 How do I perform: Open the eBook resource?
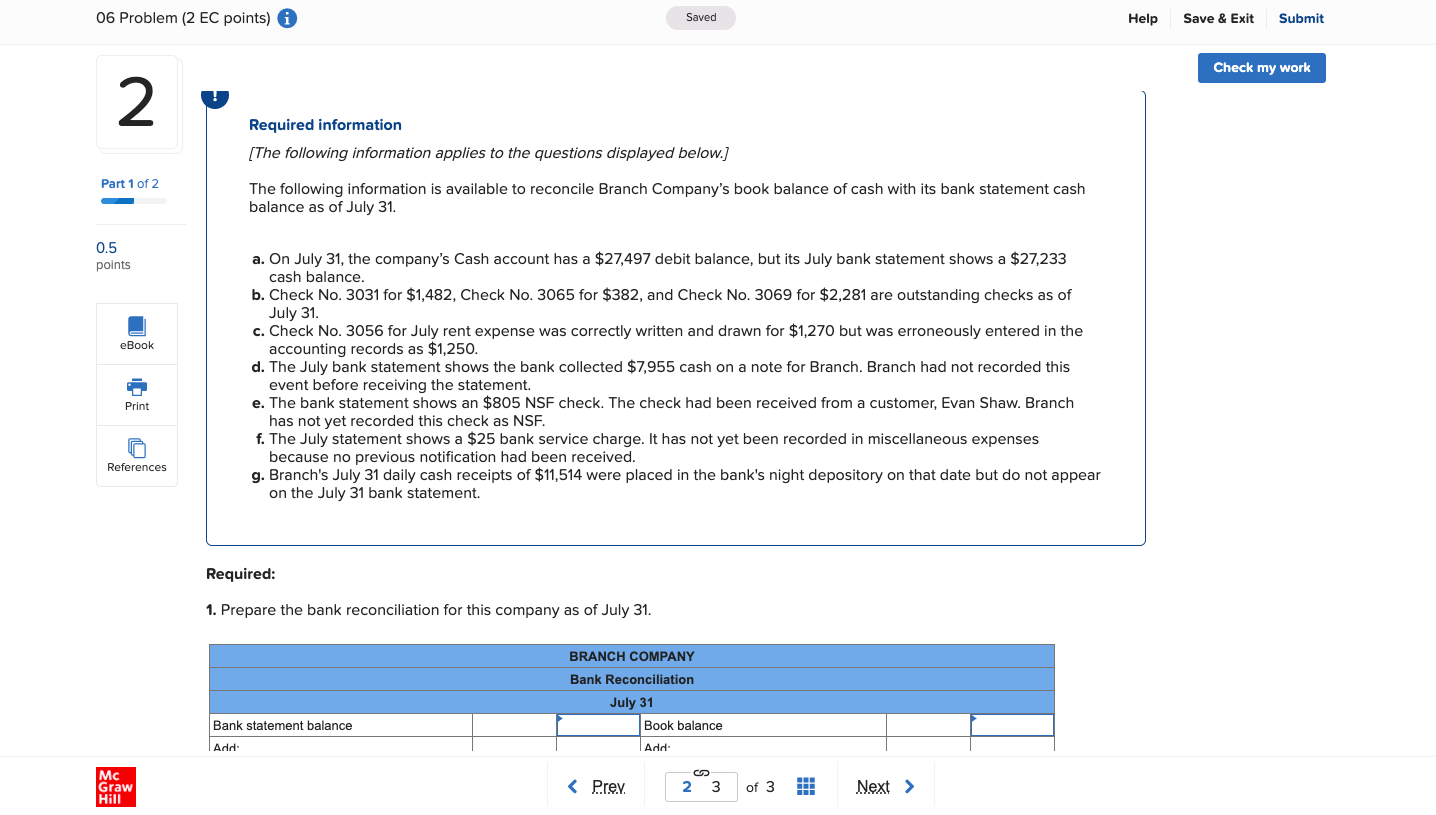[x=137, y=334]
